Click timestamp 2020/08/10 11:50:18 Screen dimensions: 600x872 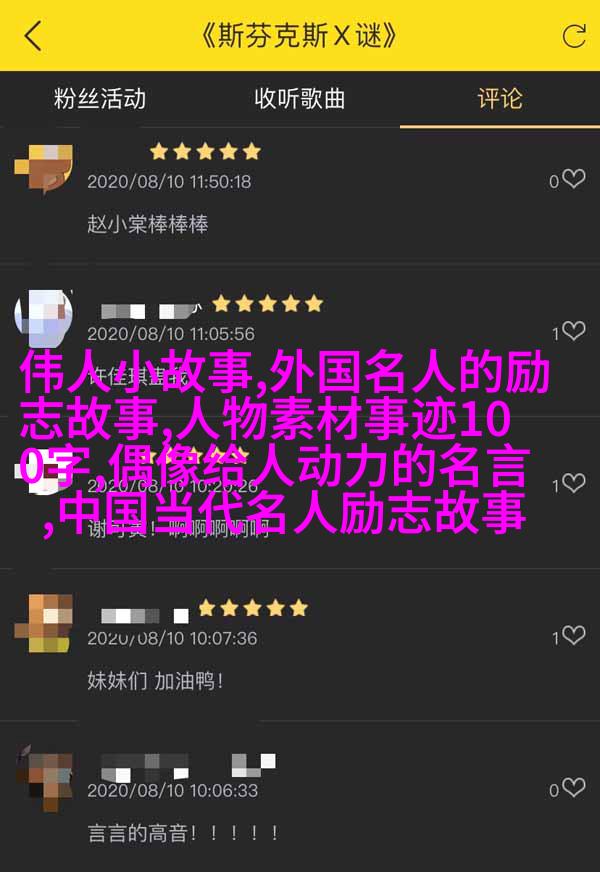(169, 182)
